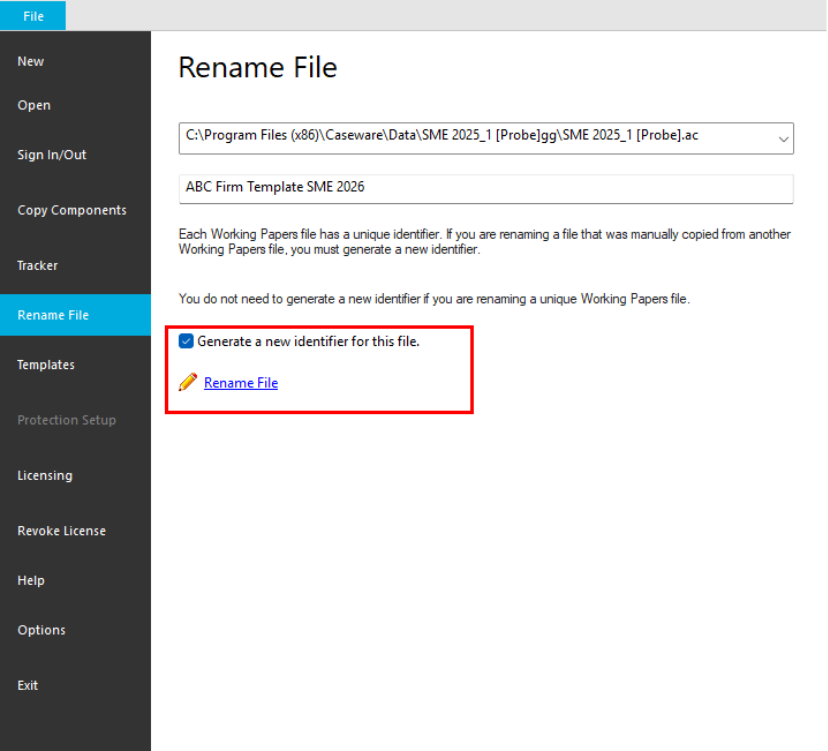Click the greyed-out Protection Setup item
The height and width of the screenshot is (751, 828).
coord(66,420)
